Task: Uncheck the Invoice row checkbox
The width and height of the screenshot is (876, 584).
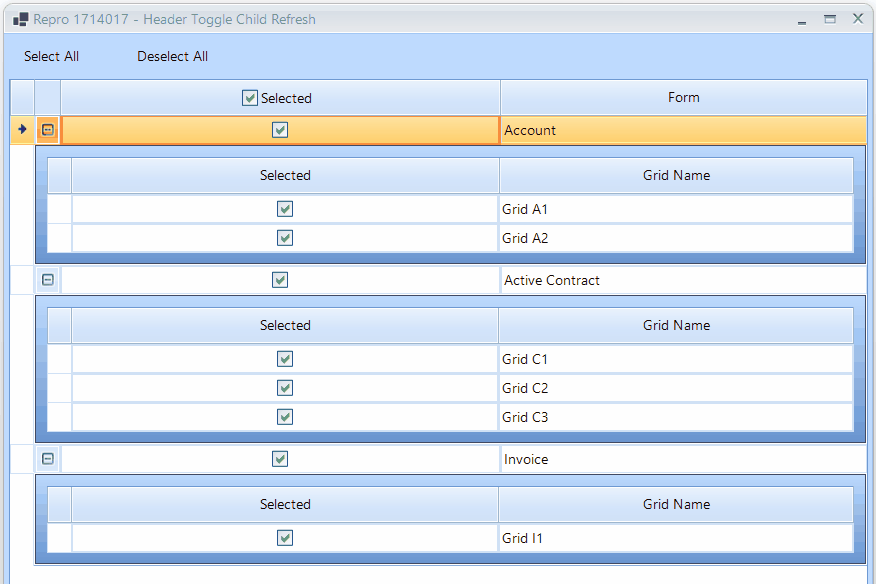Action: (x=280, y=459)
